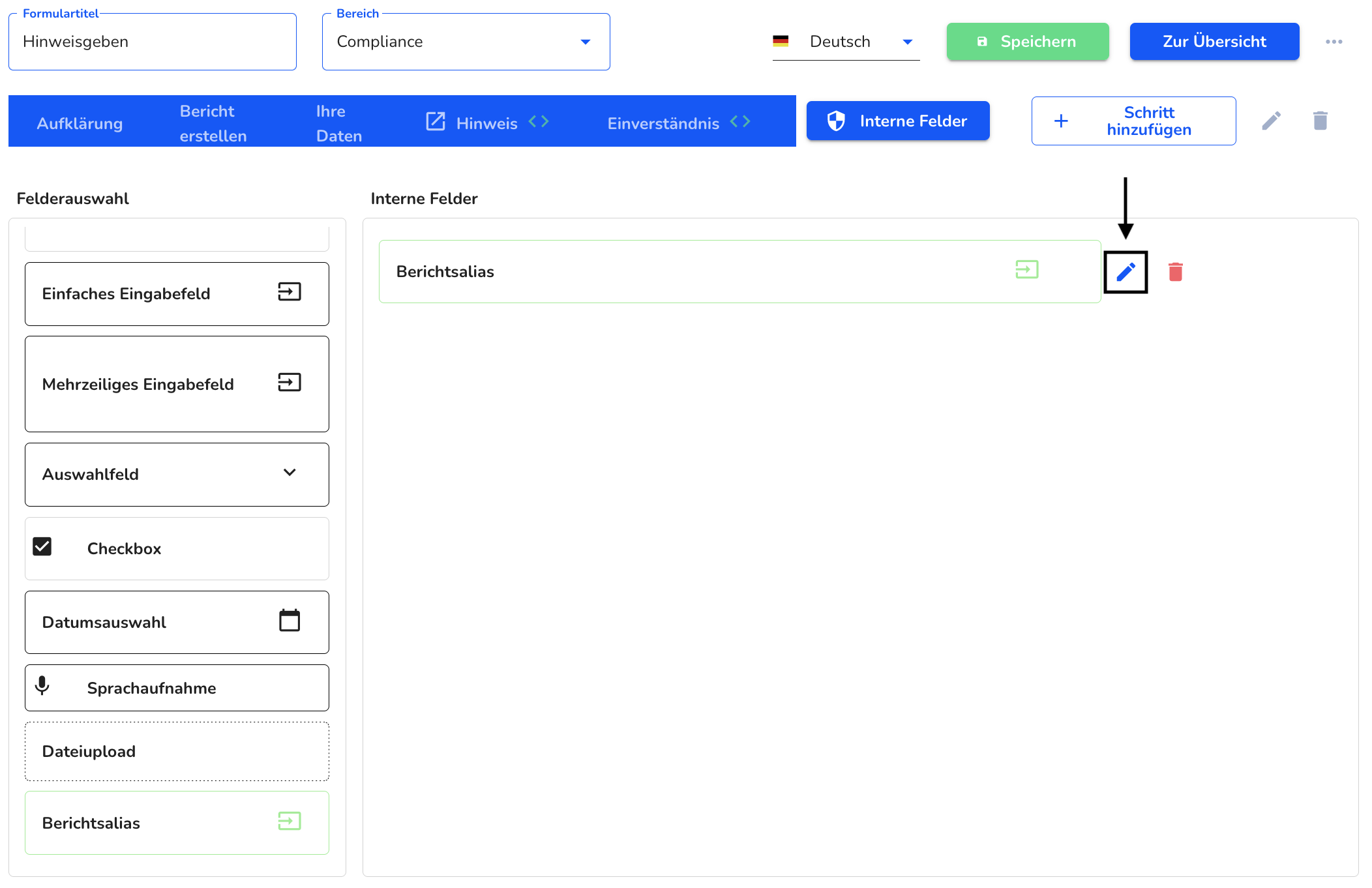Viewport: 1372px width, 888px height.
Task: Switch to the Einverständnis step tab
Action: 663,123
